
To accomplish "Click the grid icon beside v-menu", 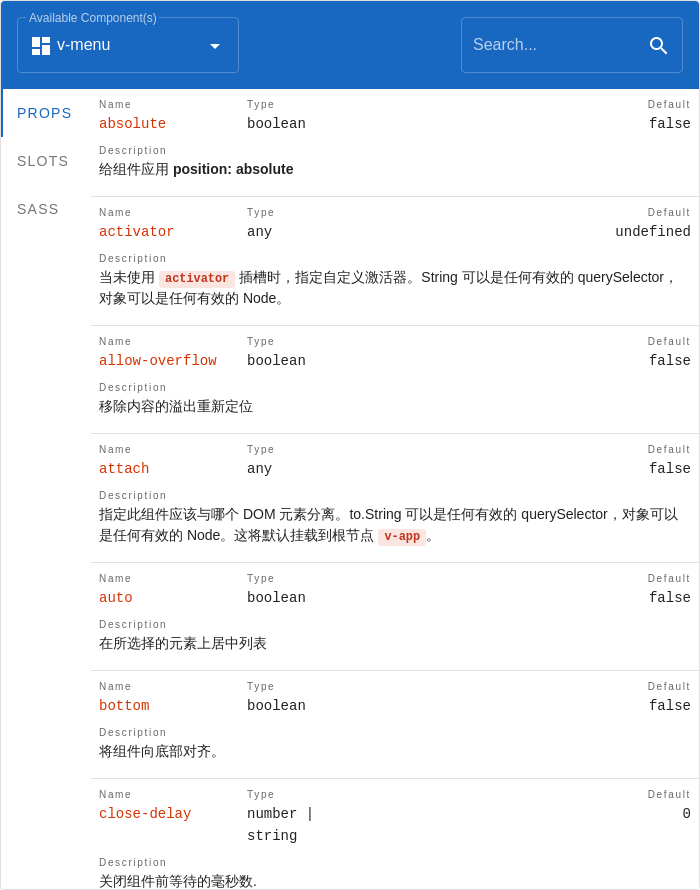I will coord(40,45).
